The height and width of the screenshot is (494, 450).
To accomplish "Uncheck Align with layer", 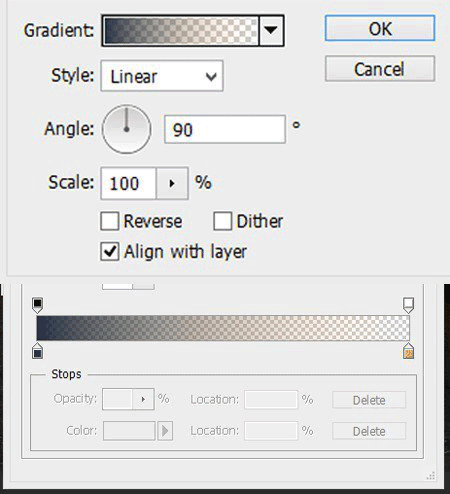I will [110, 251].
